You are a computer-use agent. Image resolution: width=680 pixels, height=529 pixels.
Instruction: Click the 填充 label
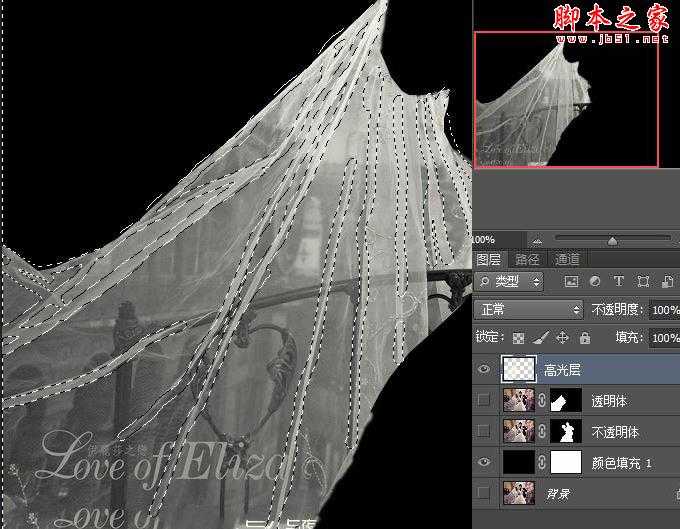[x=628, y=337]
